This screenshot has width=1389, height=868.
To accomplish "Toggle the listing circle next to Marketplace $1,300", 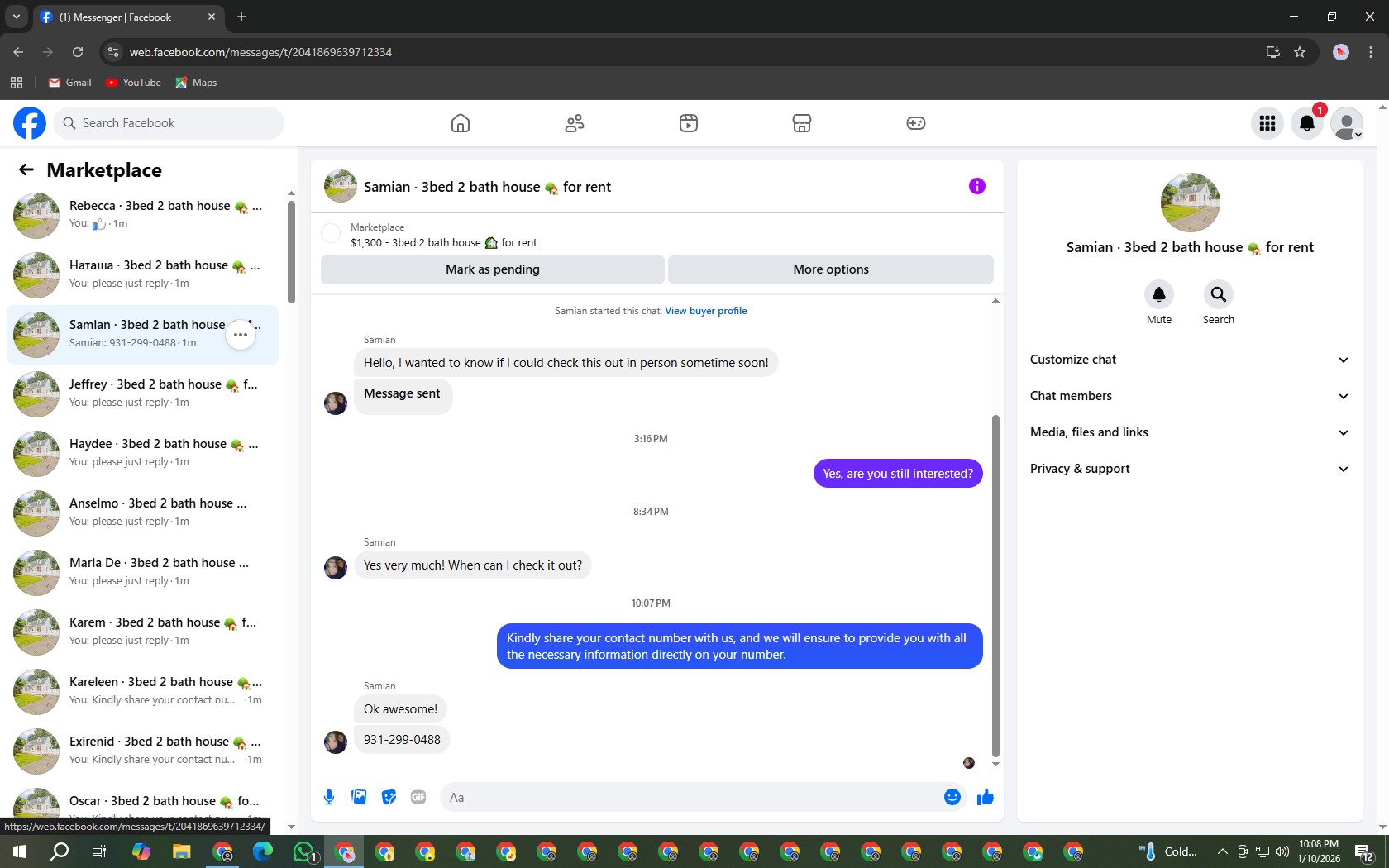I will 331,233.
